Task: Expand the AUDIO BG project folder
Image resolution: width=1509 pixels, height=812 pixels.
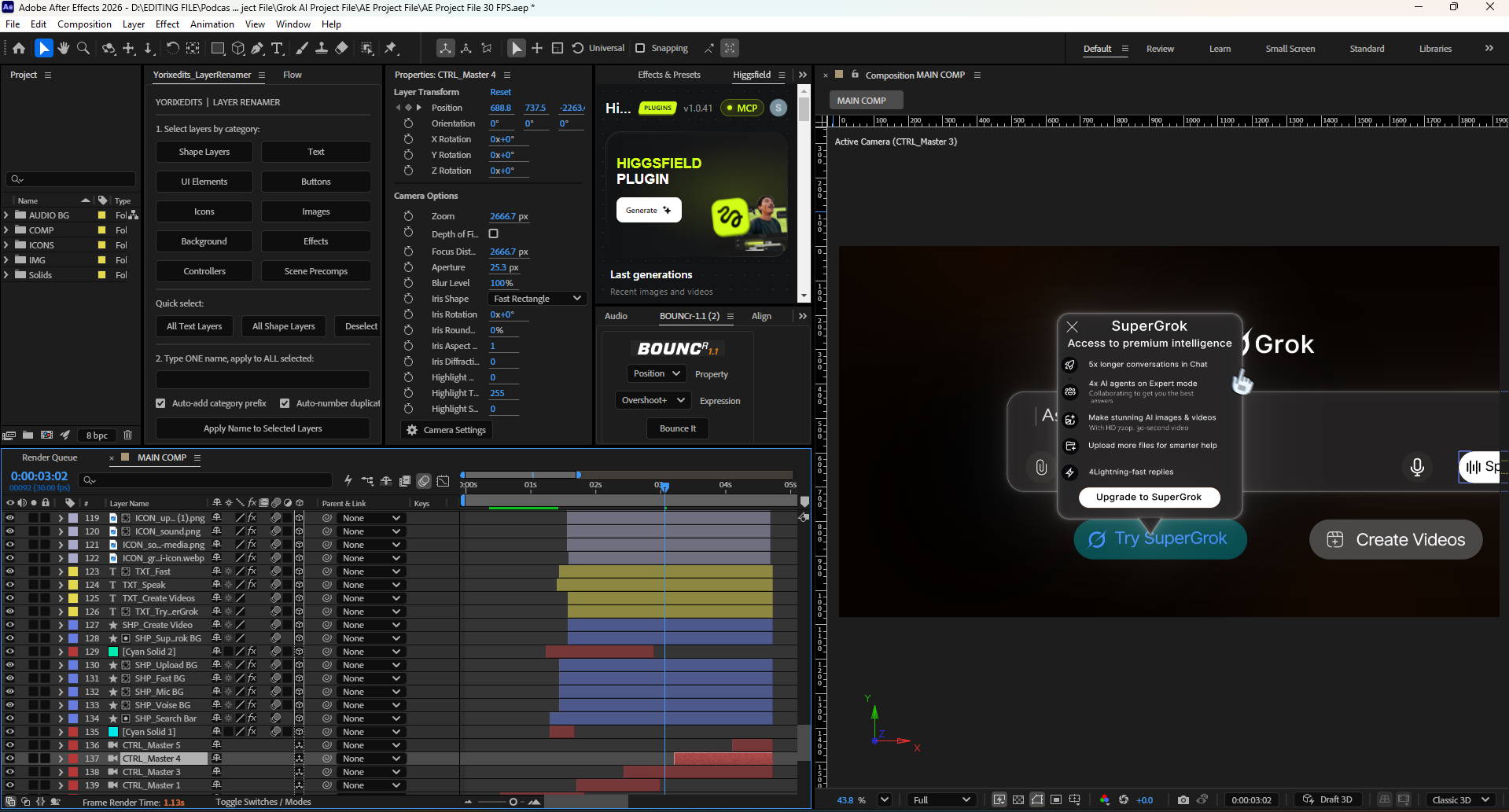Action: (6, 215)
